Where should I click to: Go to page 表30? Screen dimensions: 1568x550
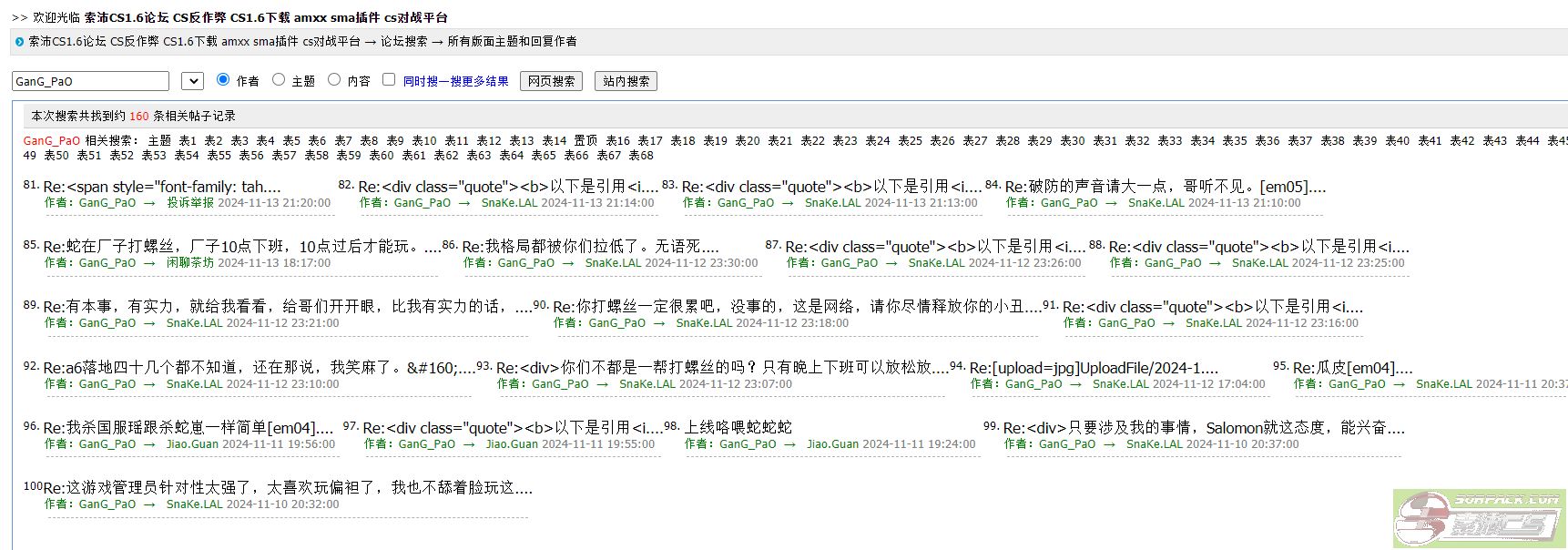pyautogui.click(x=1073, y=140)
